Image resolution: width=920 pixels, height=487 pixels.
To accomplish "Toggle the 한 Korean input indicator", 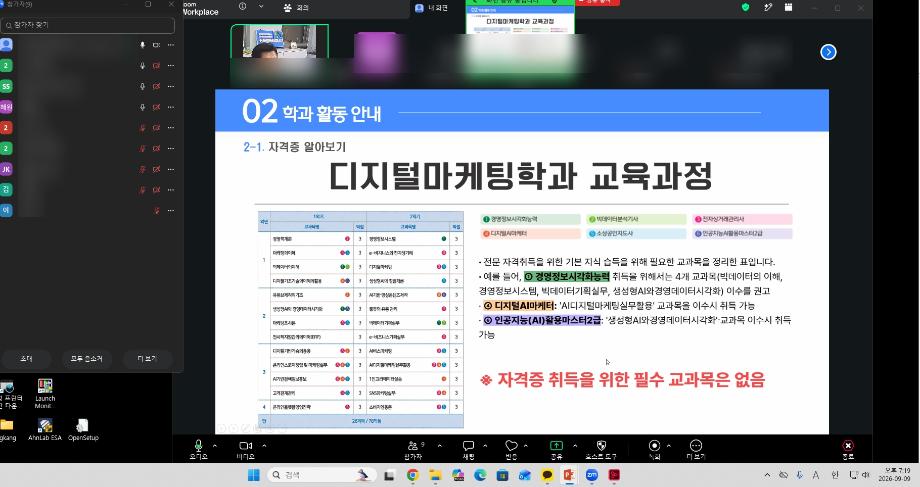I will [834, 475].
